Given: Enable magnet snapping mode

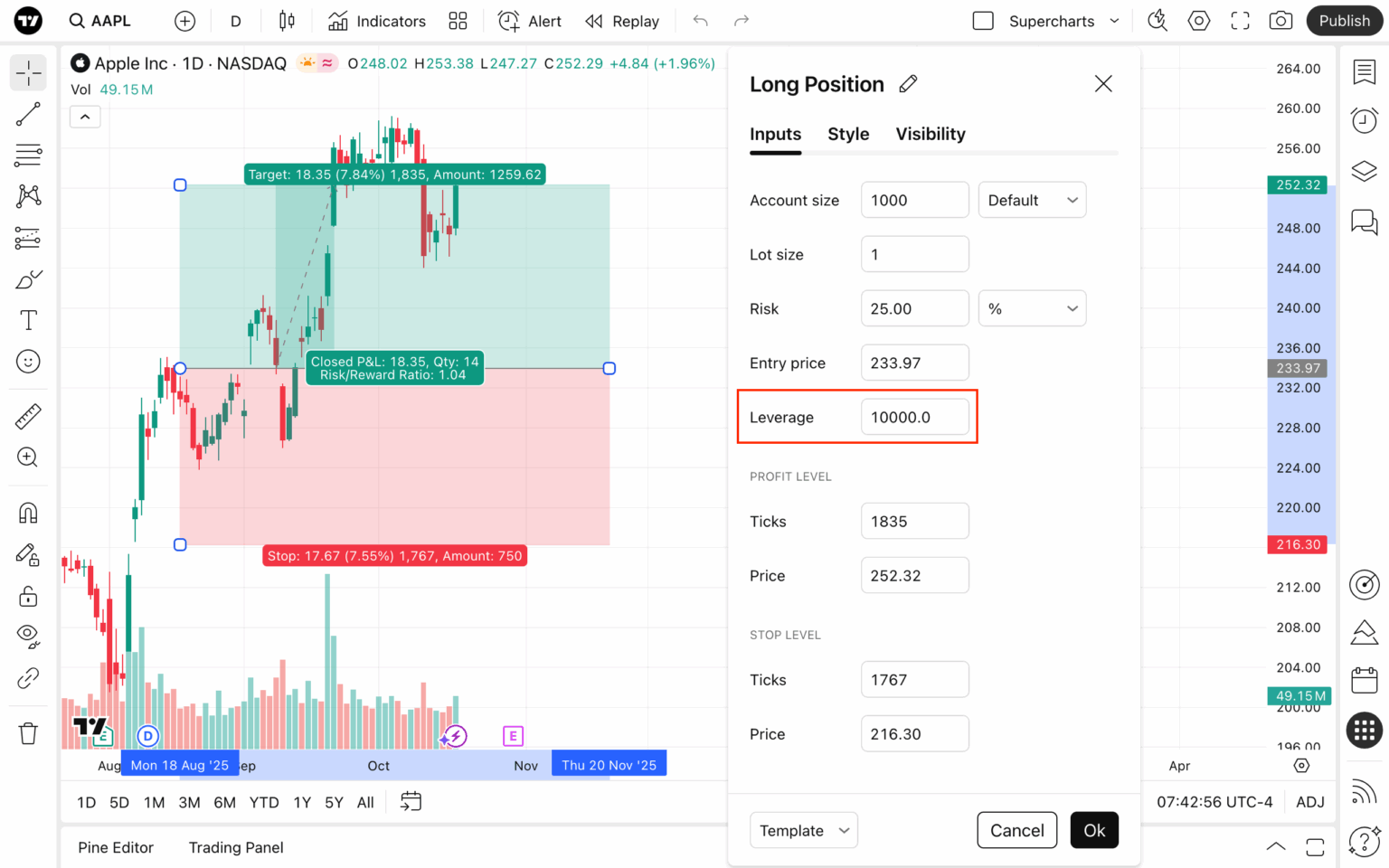Looking at the screenshot, I should pyautogui.click(x=28, y=511).
